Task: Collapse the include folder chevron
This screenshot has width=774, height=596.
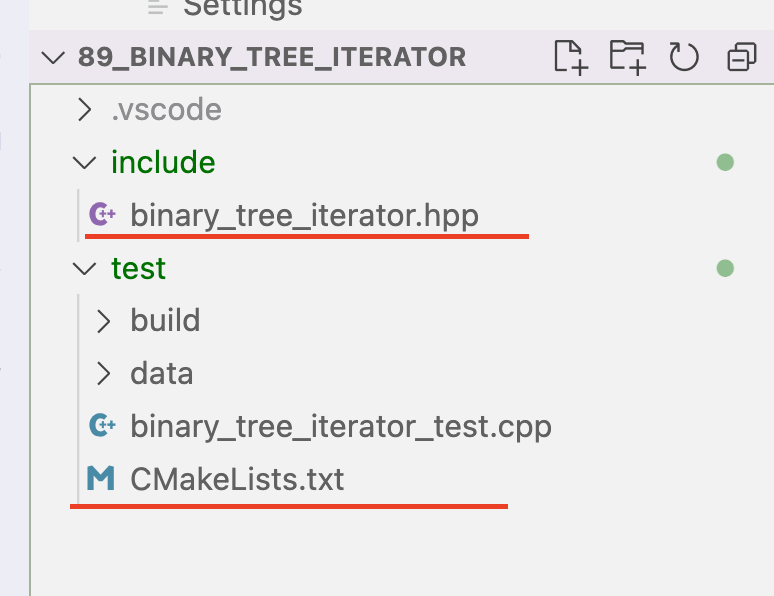Action: (x=84, y=162)
